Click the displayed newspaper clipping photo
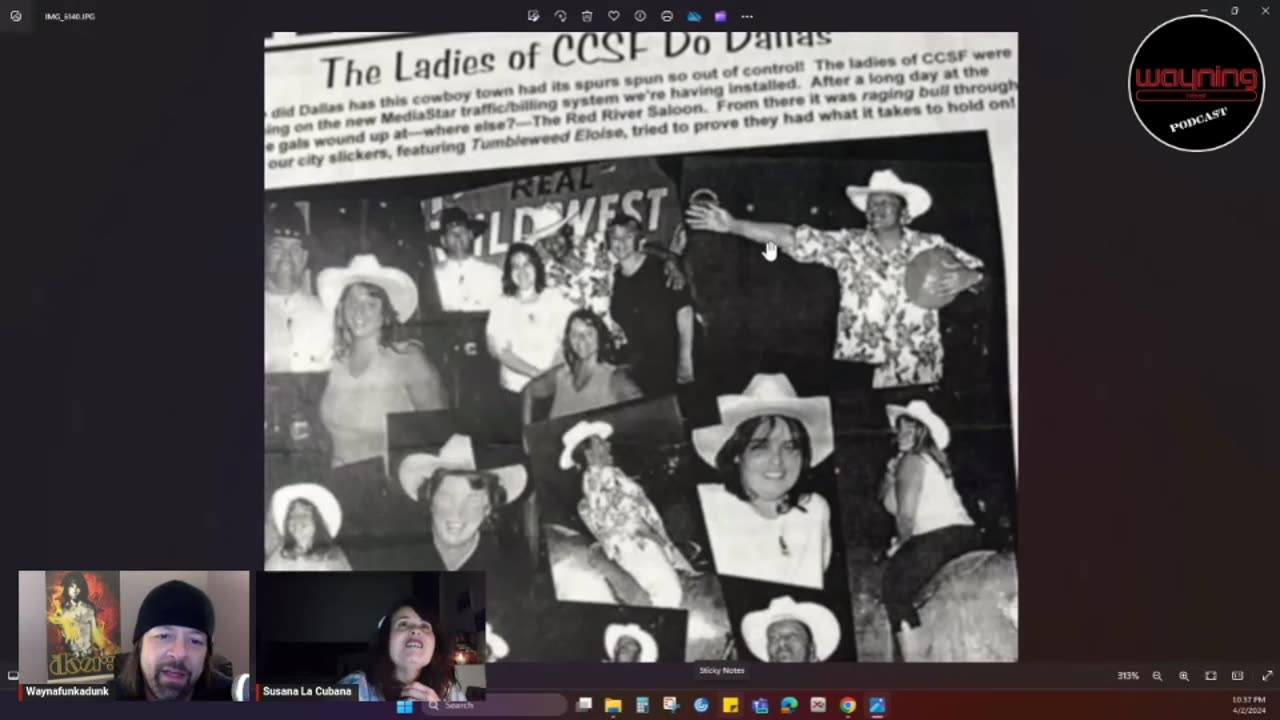The height and width of the screenshot is (720, 1280). point(641,347)
